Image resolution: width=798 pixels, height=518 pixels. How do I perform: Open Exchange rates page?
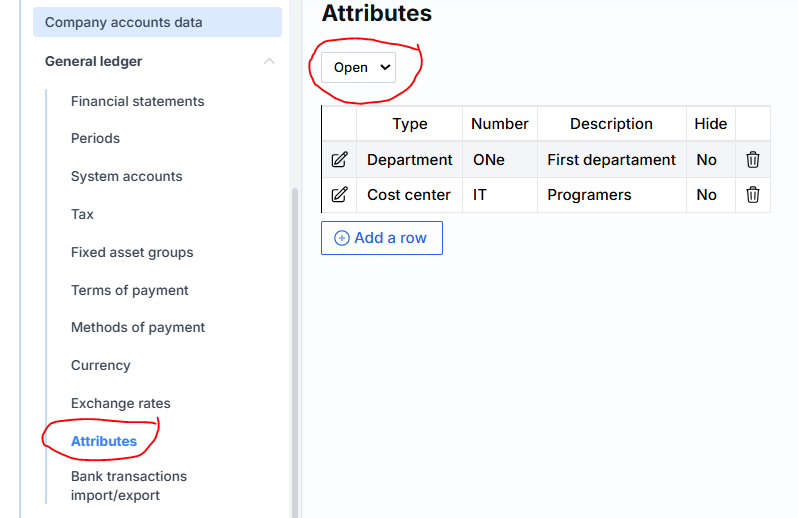click(120, 403)
